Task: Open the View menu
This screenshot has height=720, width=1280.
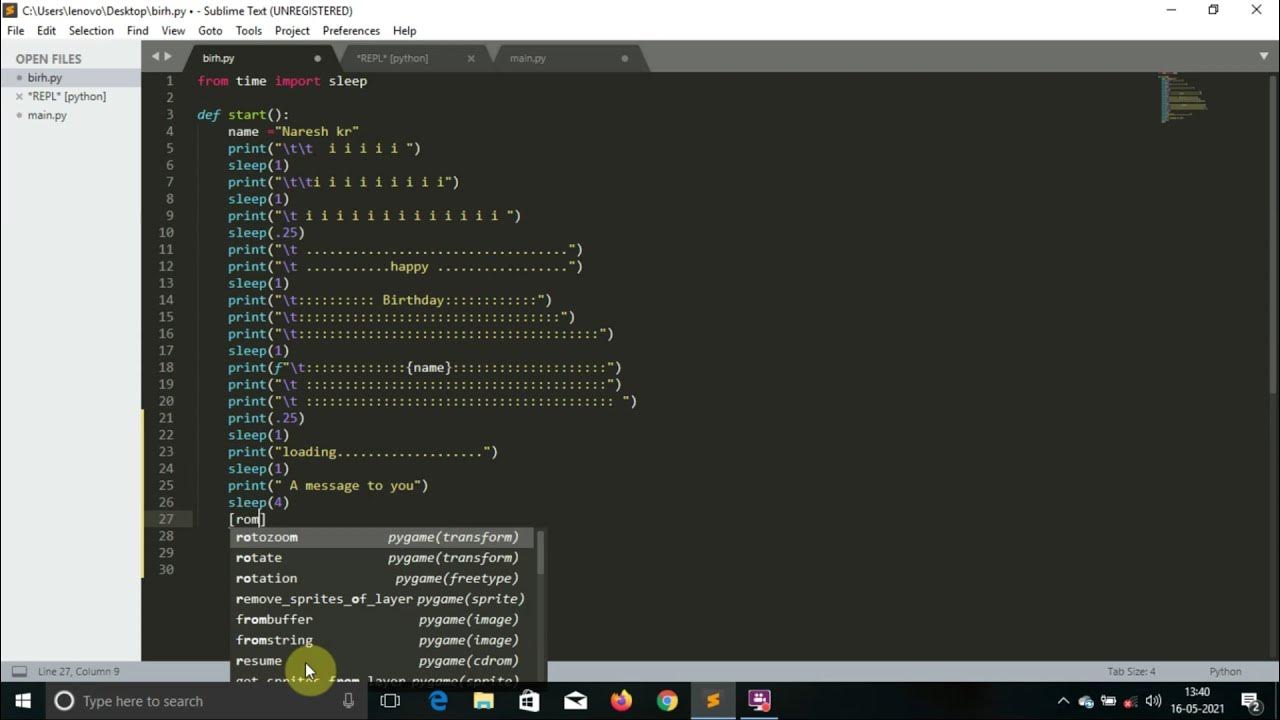Action: coord(173,31)
